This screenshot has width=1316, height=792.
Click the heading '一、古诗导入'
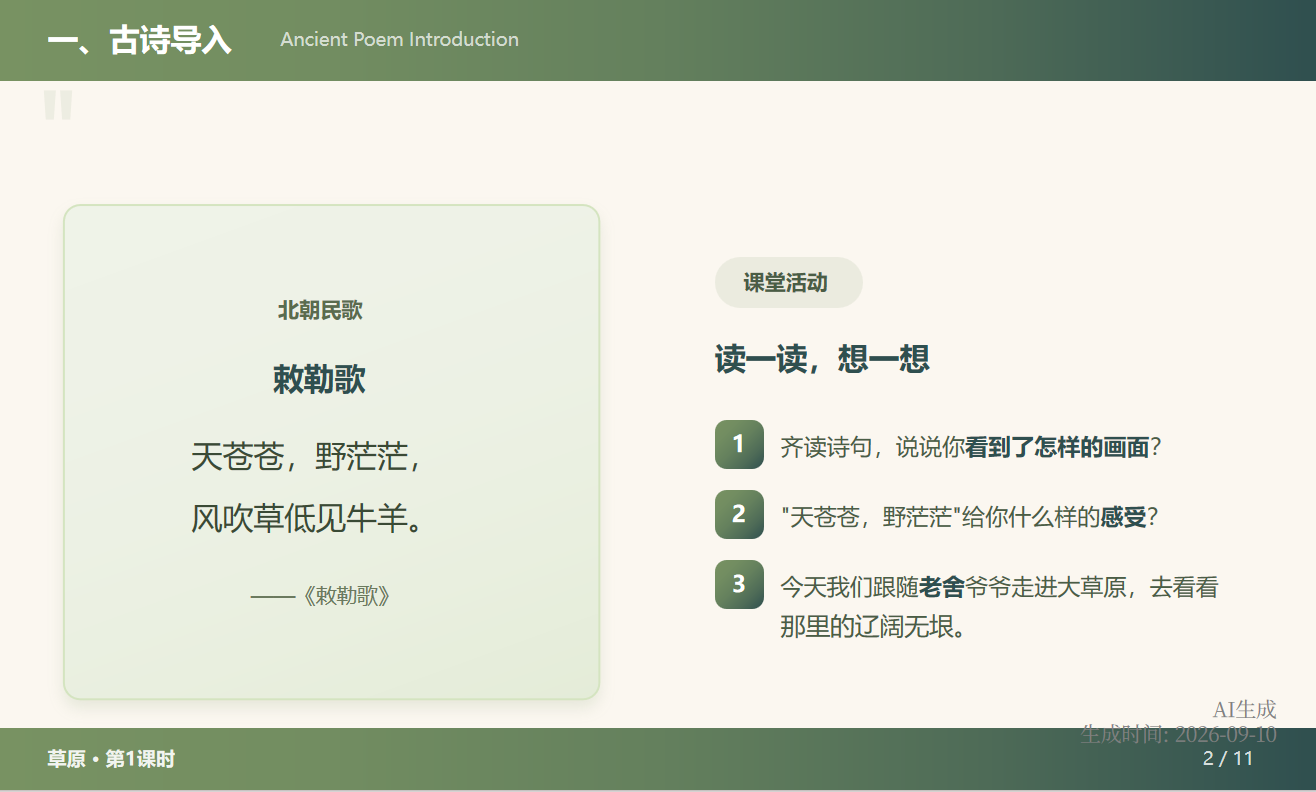(139, 41)
